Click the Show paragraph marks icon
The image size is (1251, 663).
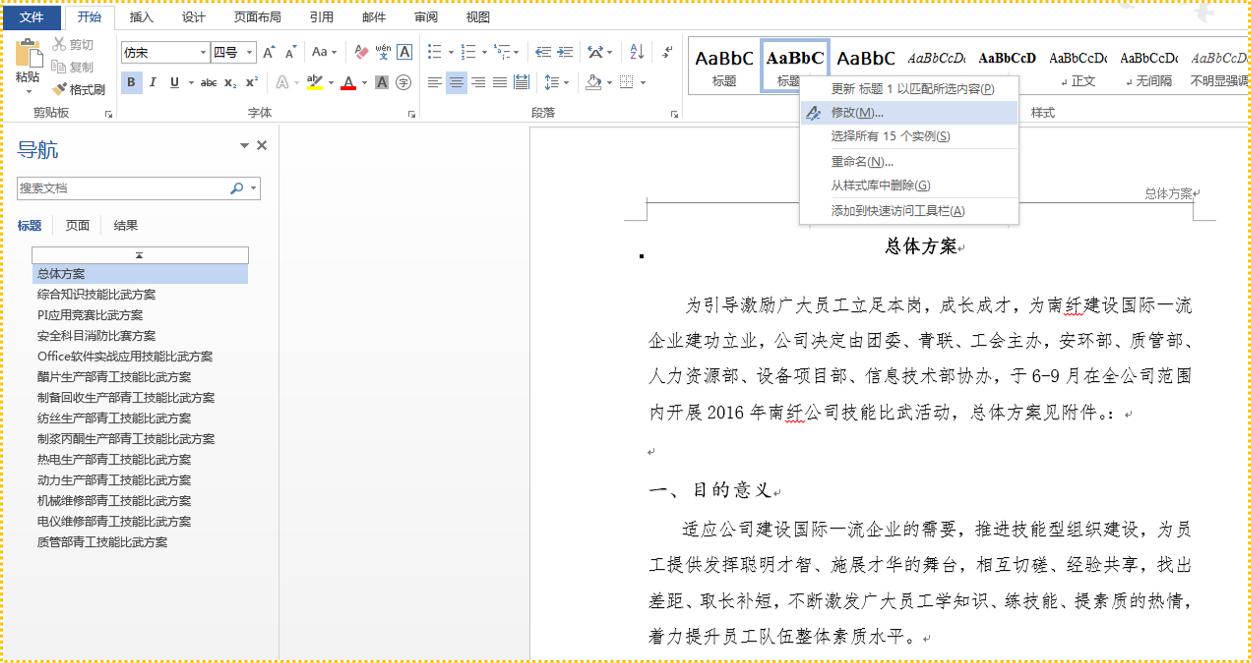coord(667,52)
